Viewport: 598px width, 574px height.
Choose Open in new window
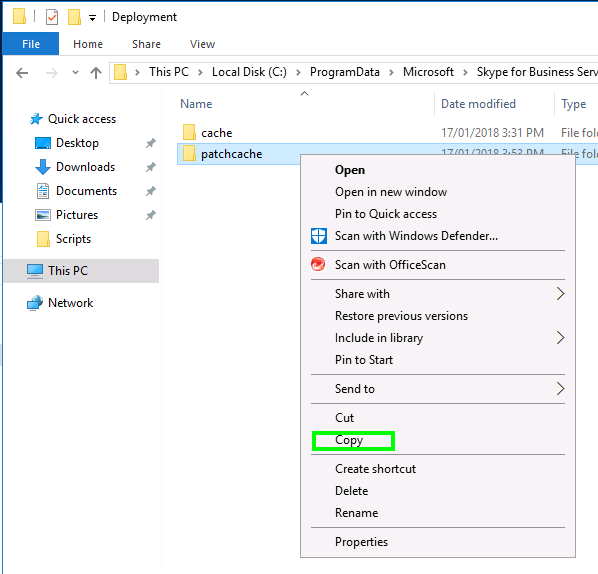[391, 192]
